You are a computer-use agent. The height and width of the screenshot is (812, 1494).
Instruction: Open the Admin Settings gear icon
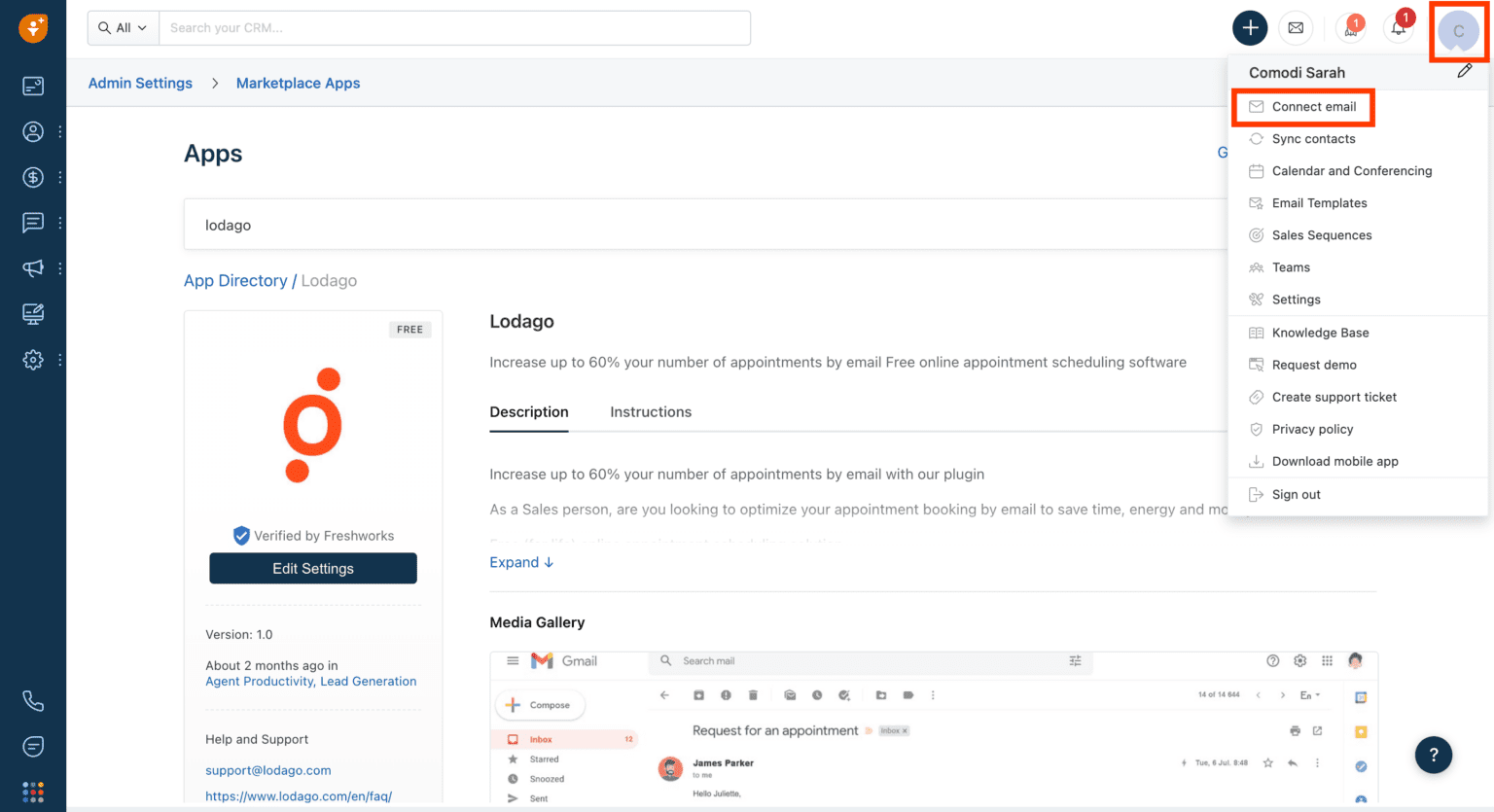(33, 360)
